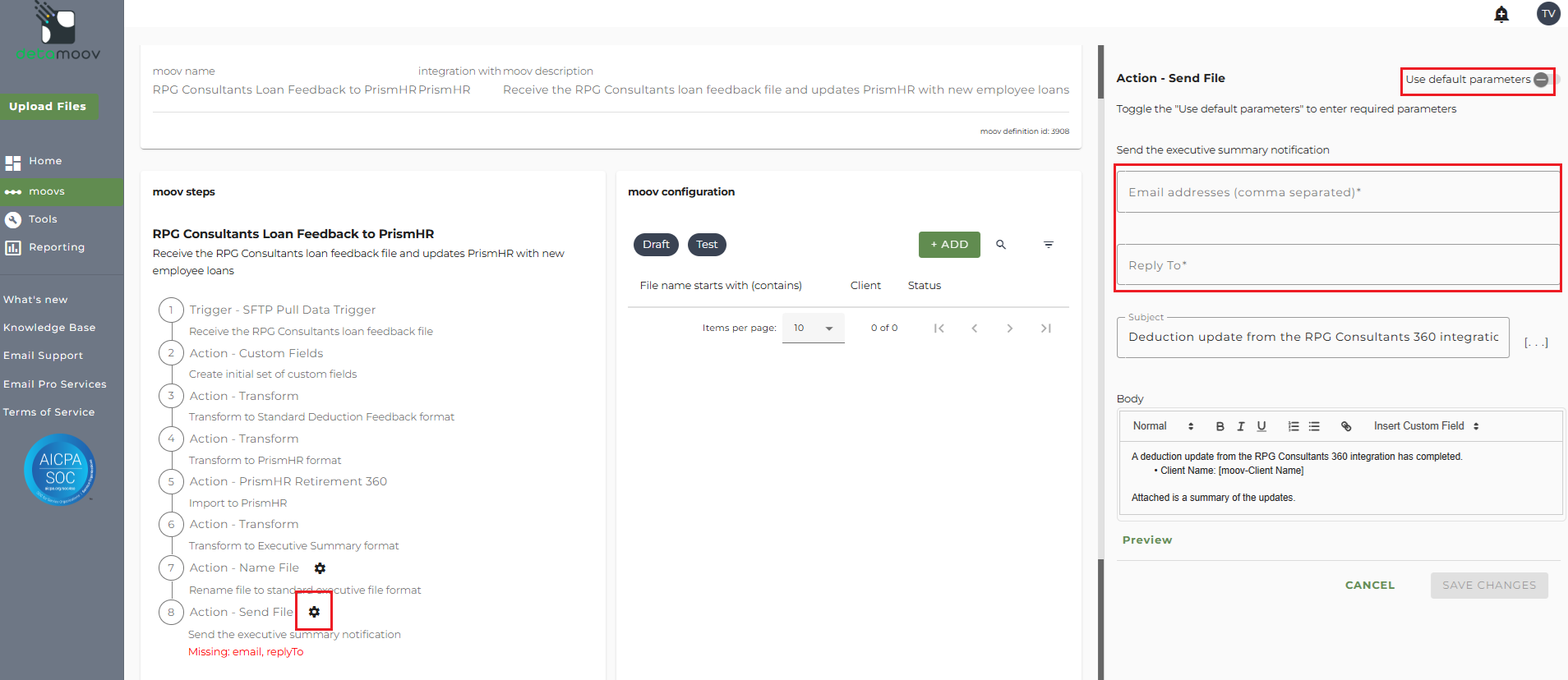
Task: Open What's new link
Action: pos(35,300)
